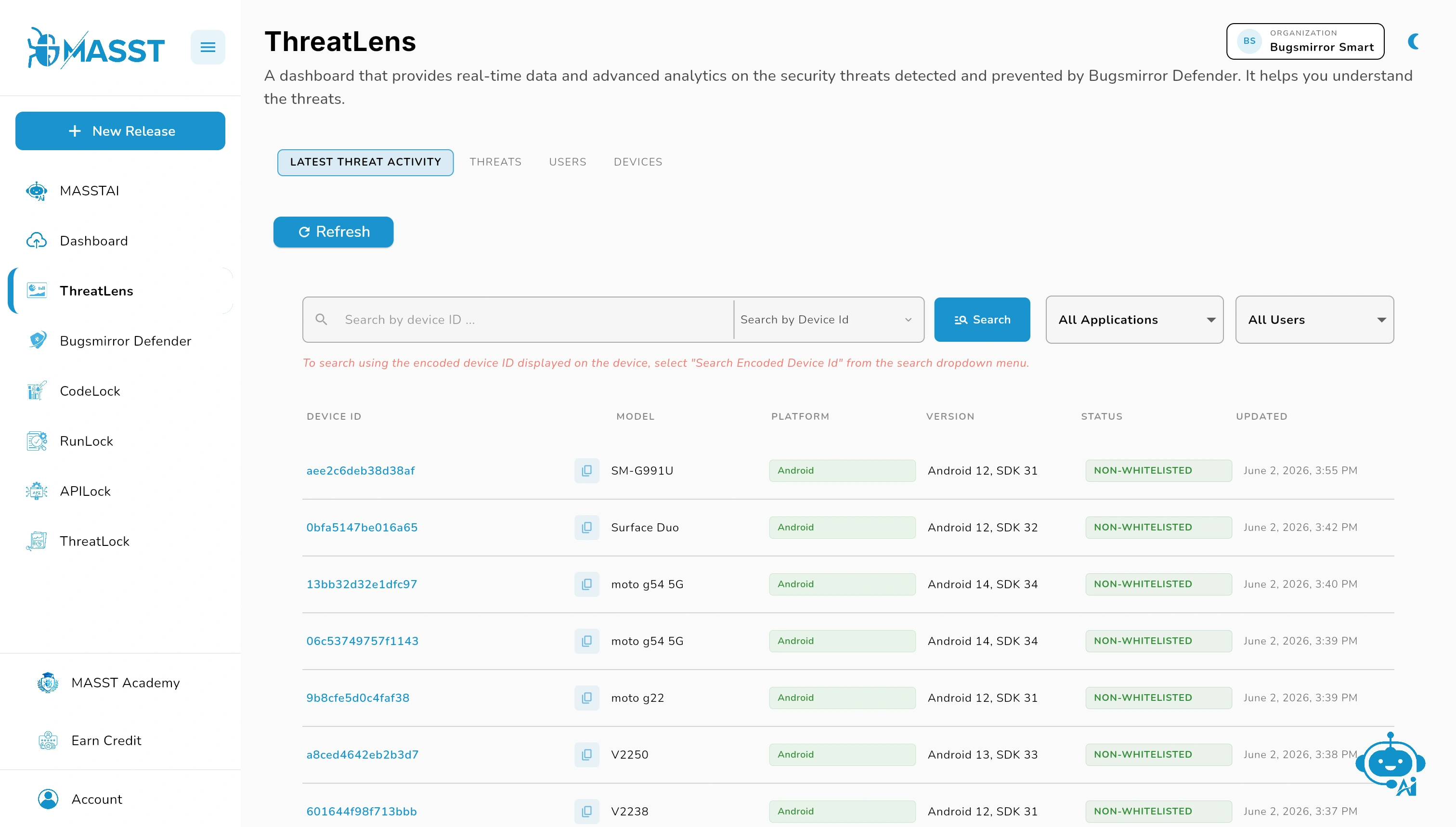The width and height of the screenshot is (1456, 827).
Task: Open the MASSTAI robot icon in sidebar
Action: 37,191
